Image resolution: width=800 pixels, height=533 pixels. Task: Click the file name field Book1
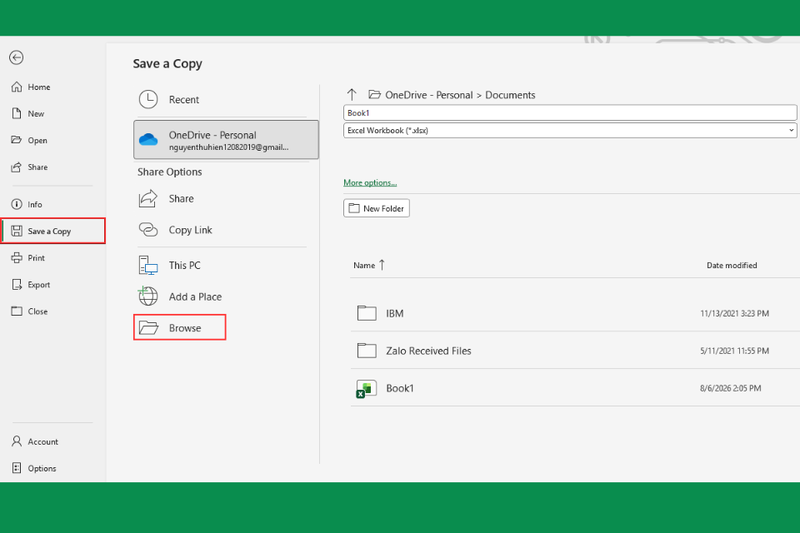tap(570, 113)
